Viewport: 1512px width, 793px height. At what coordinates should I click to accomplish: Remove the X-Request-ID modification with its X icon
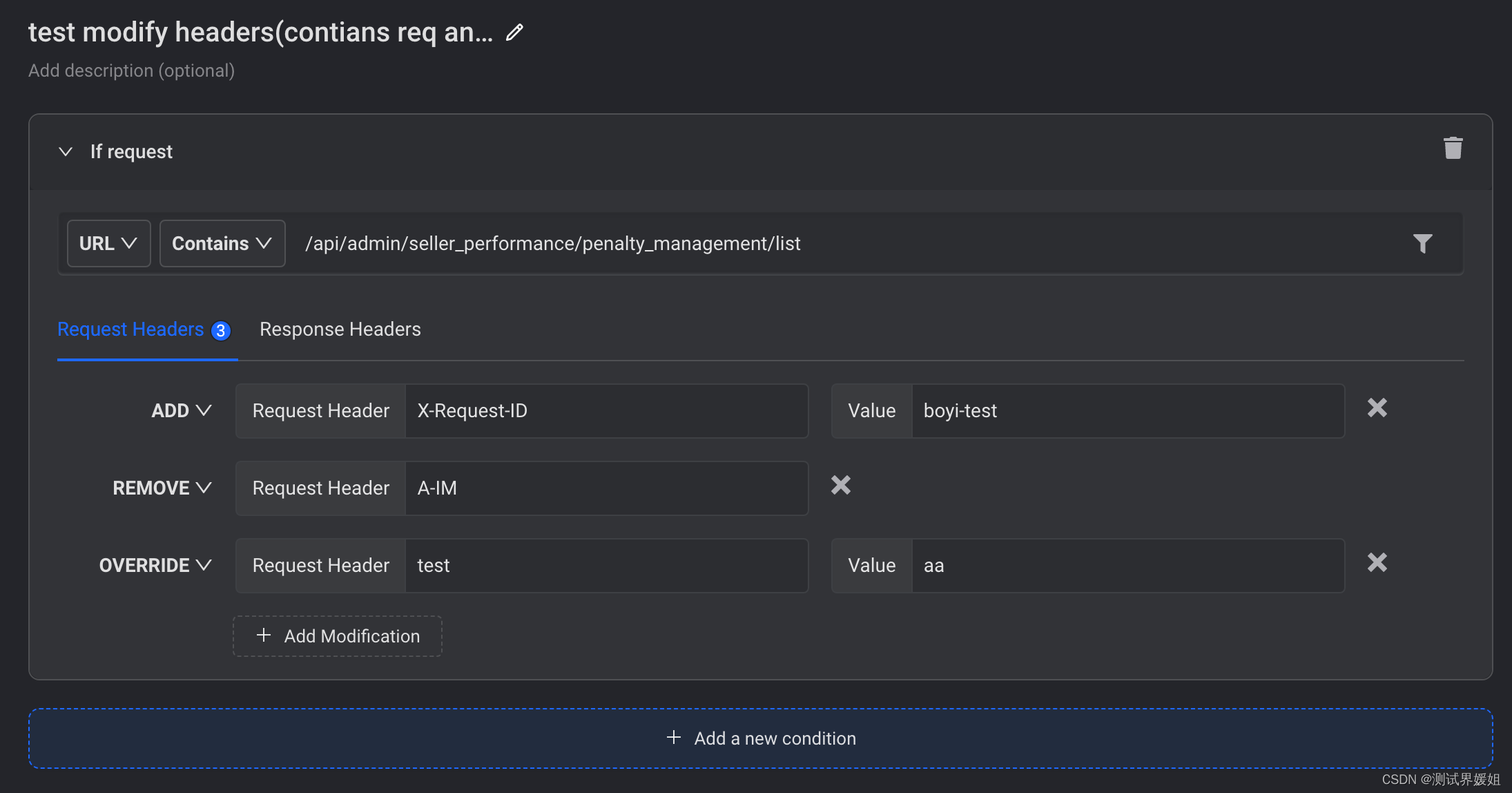[x=1377, y=408]
